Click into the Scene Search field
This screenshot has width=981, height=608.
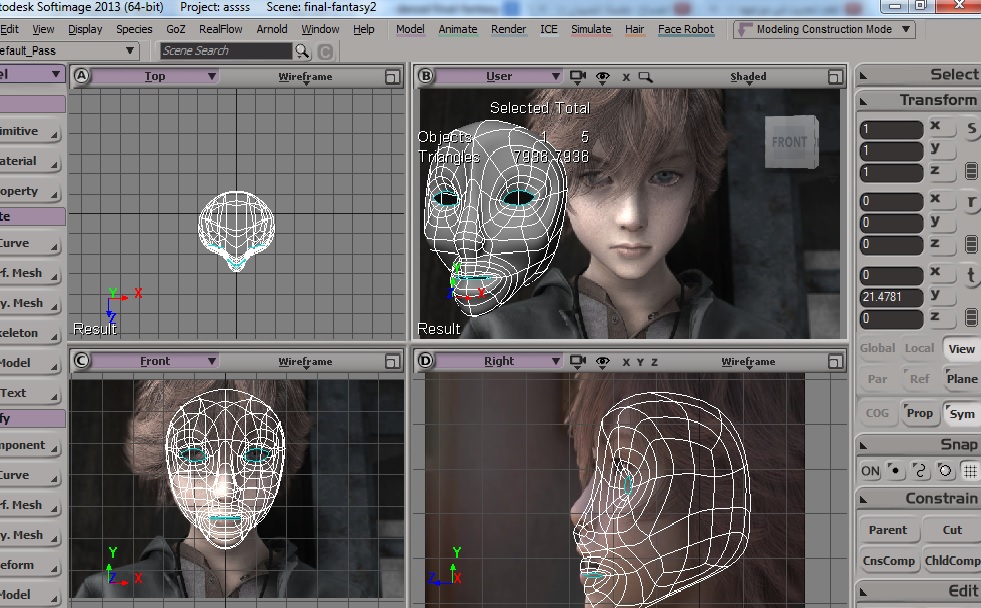point(226,51)
